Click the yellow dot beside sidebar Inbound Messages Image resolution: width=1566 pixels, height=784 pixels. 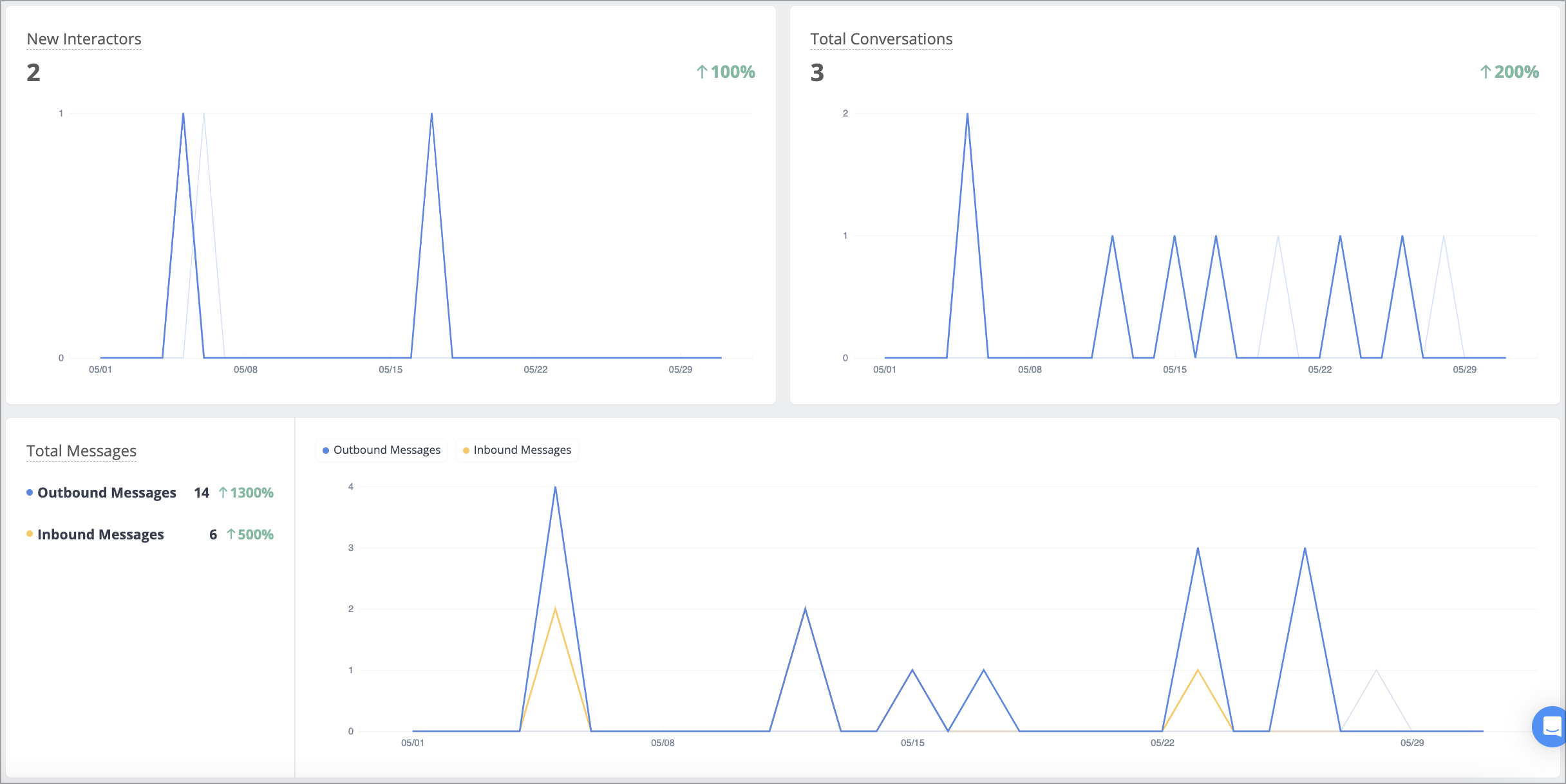[30, 534]
